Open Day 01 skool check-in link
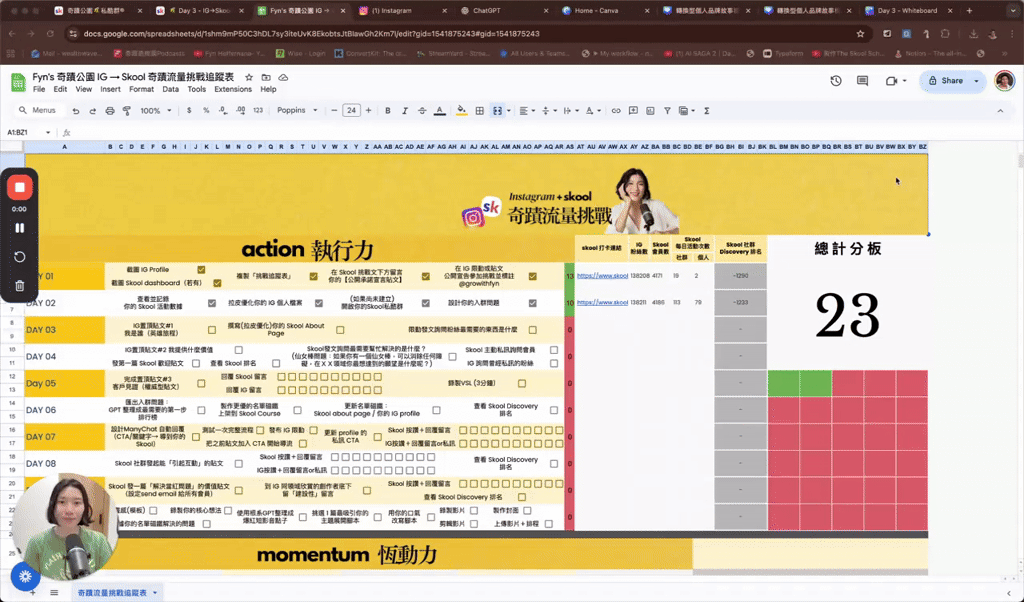 (x=602, y=276)
